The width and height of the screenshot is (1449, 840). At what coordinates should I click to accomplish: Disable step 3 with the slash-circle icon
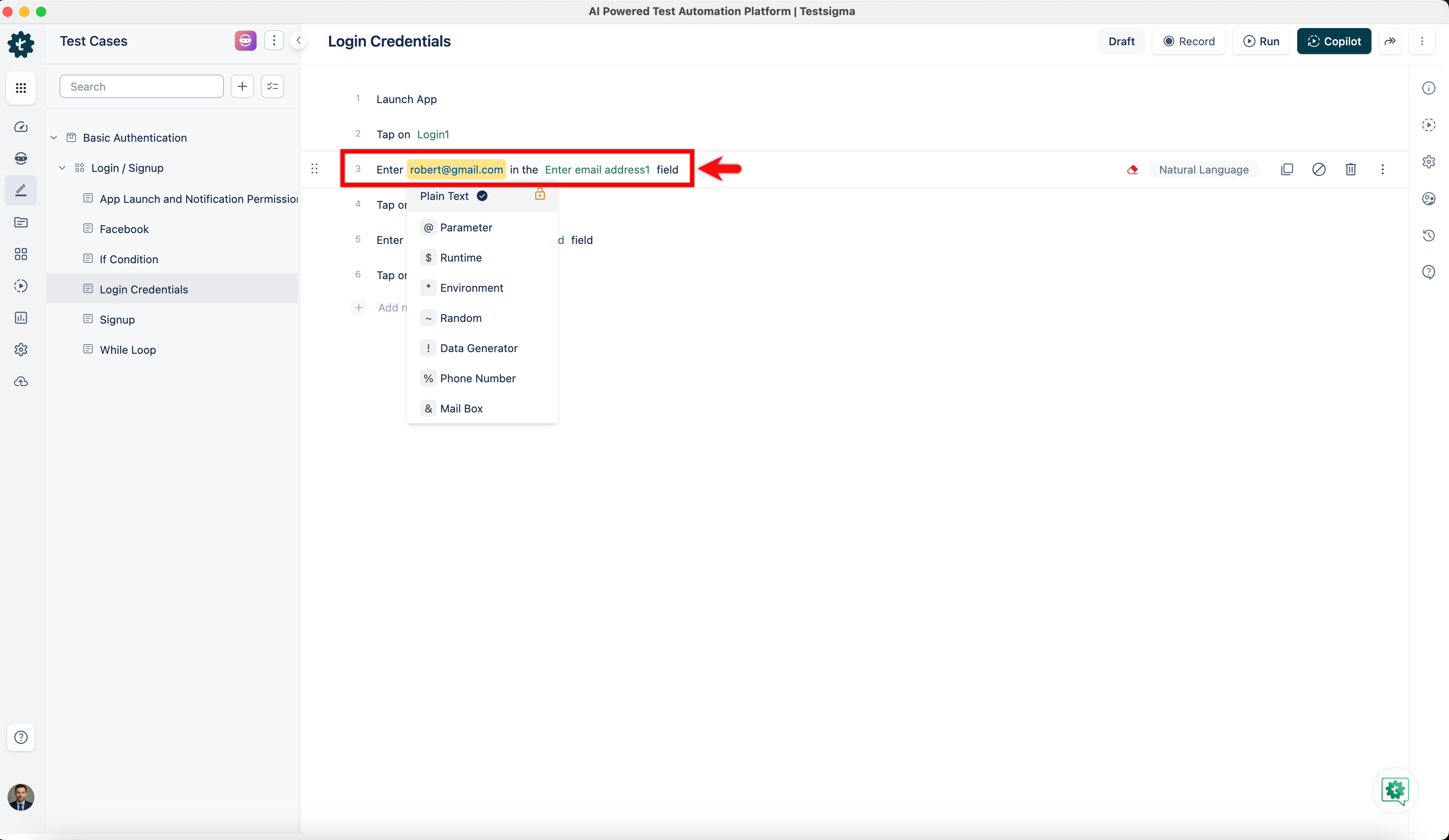[x=1319, y=169]
